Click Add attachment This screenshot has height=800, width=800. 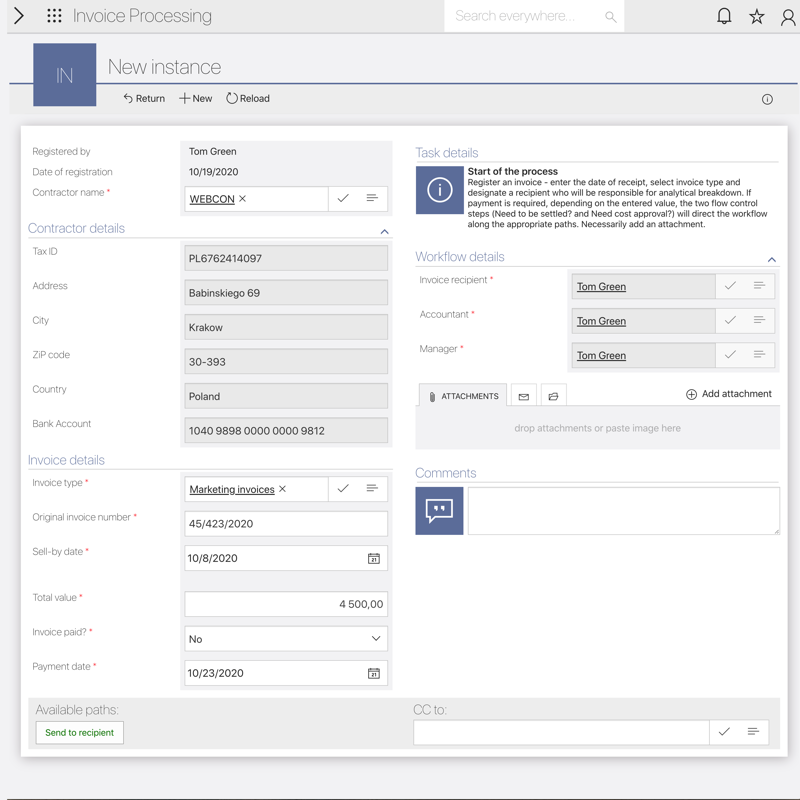pyautogui.click(x=728, y=394)
